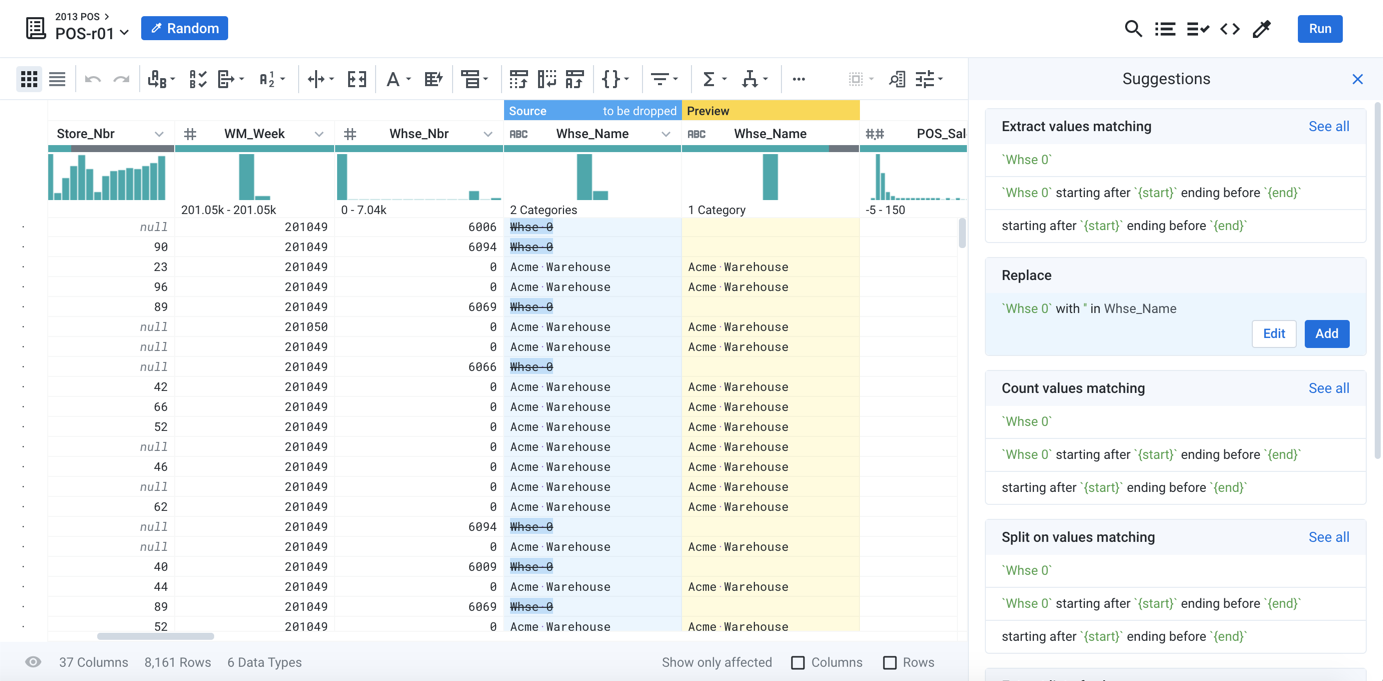Click the sigma aggregate functions icon
Screen dimensions: 1383x681
709,79
